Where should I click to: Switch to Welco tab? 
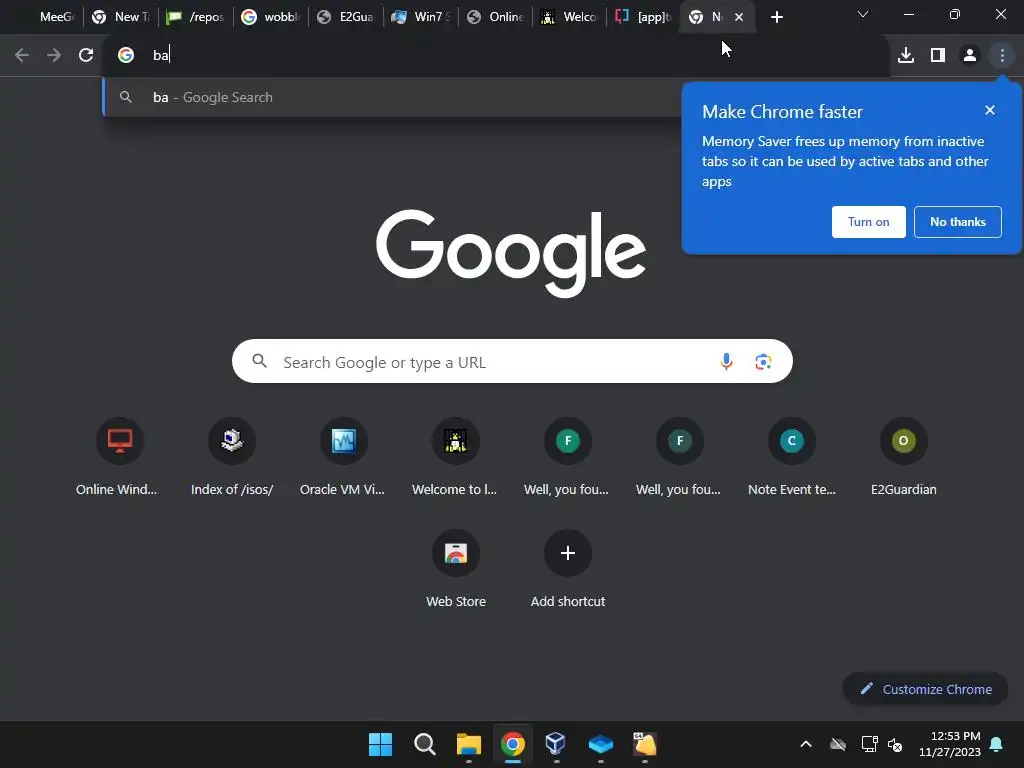click(x=571, y=17)
